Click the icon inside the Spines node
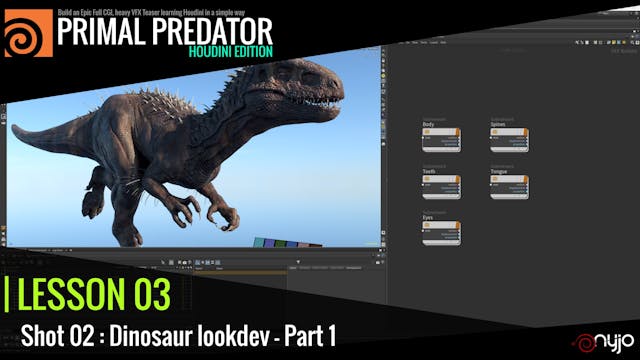 pos(495,132)
